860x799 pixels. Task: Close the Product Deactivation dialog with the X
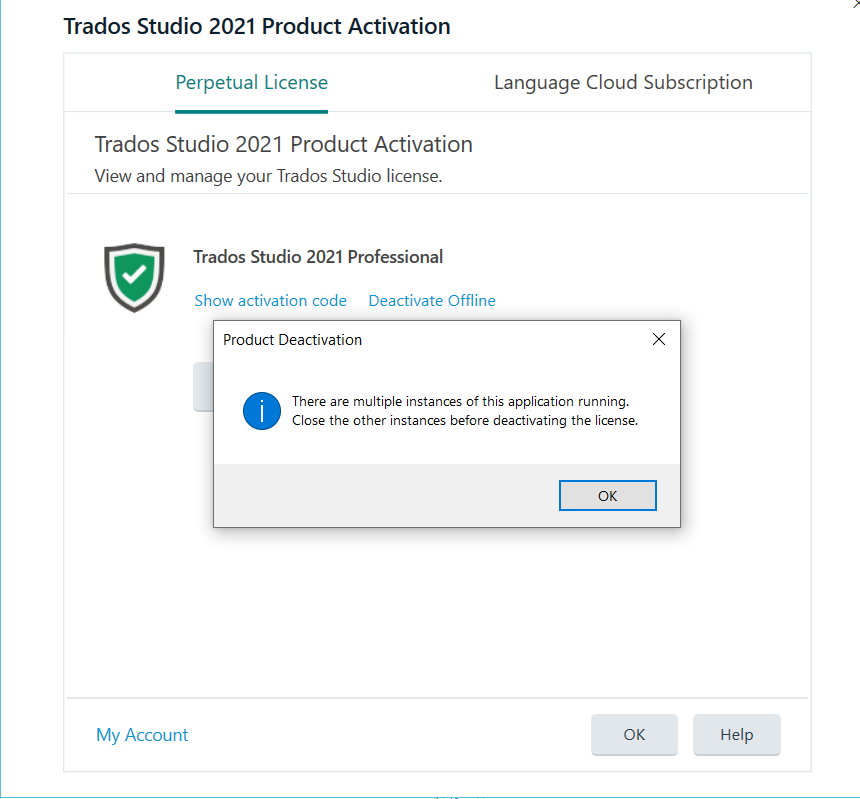[658, 339]
